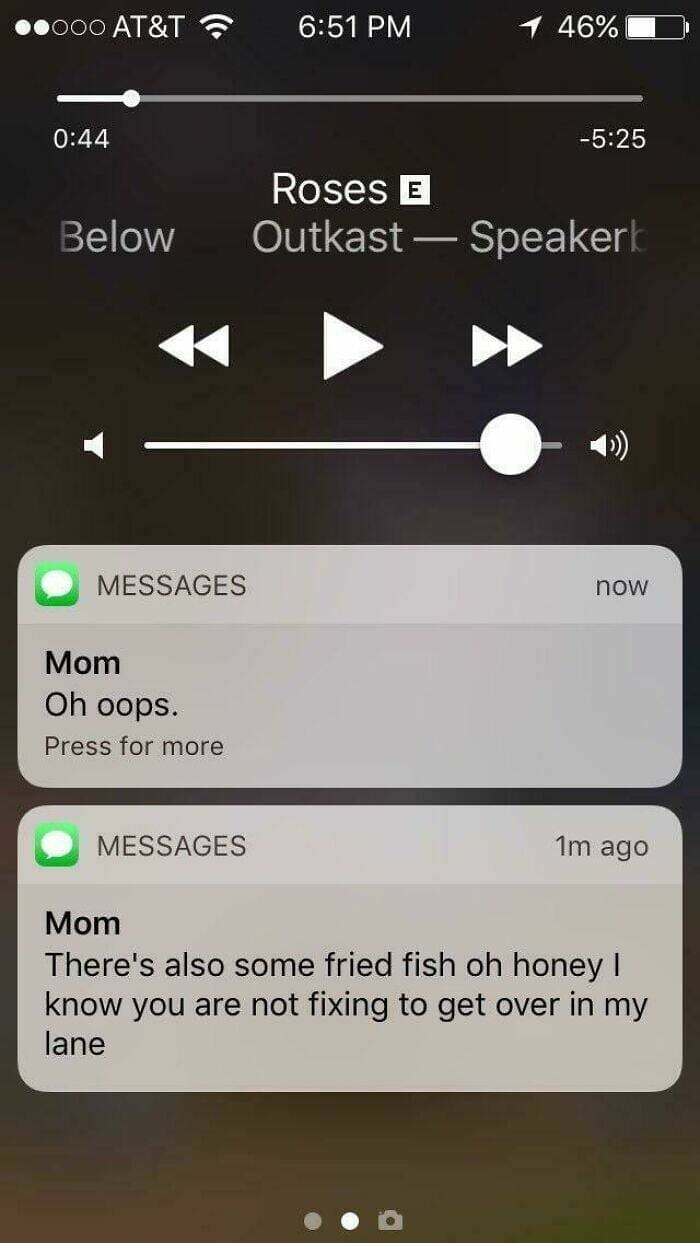Tap the song progress scrubber knob
700x1243 pixels.
[x=131, y=98]
